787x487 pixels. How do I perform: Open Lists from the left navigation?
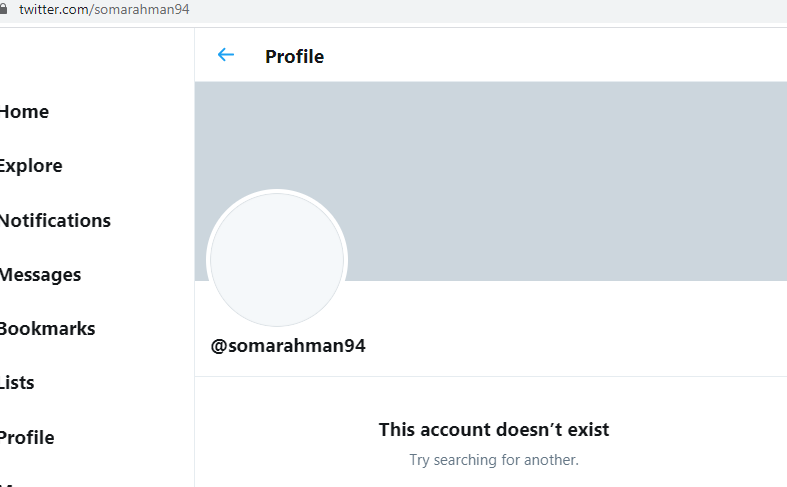(17, 383)
